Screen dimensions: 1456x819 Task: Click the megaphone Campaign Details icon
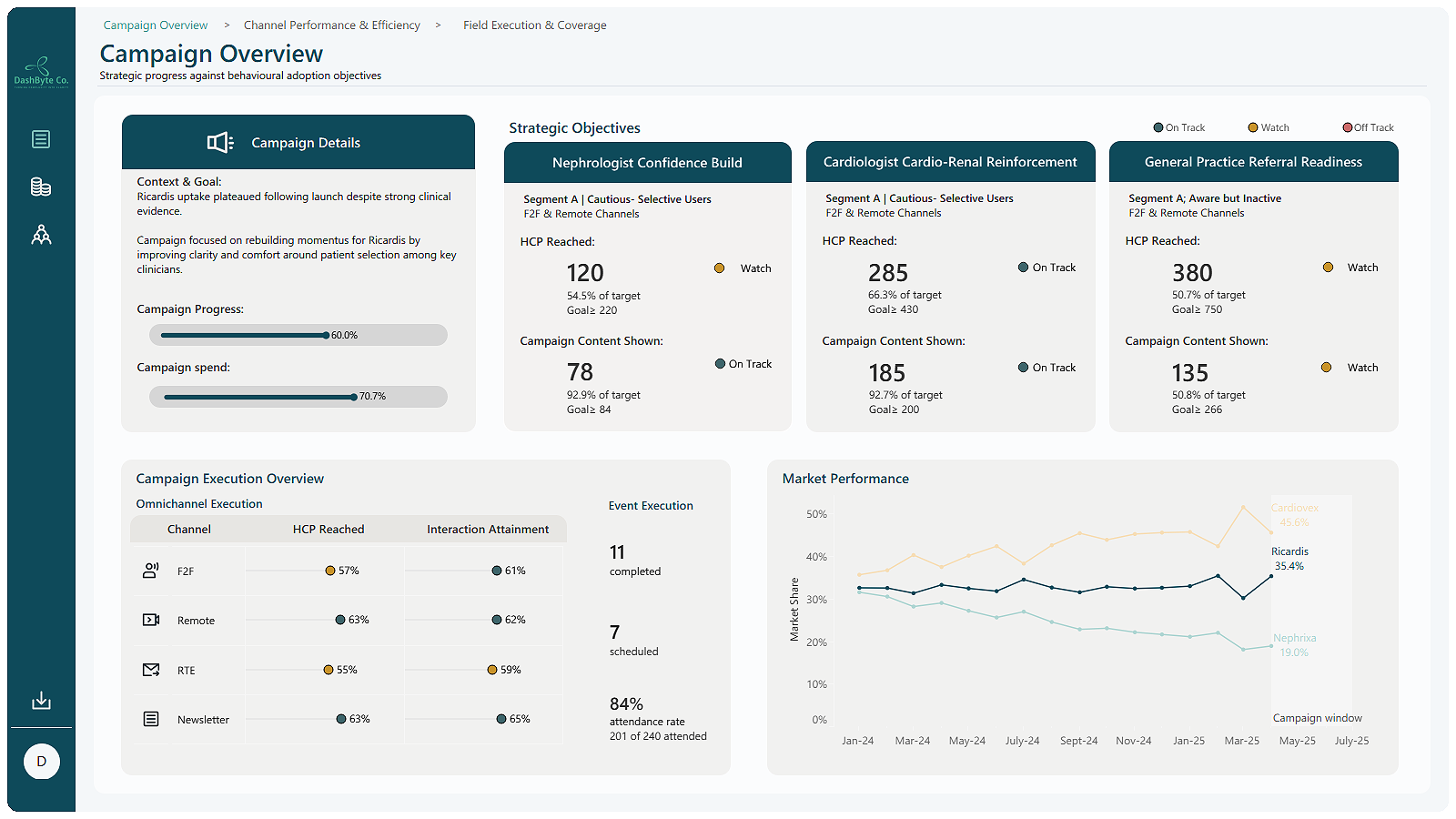coord(220,142)
